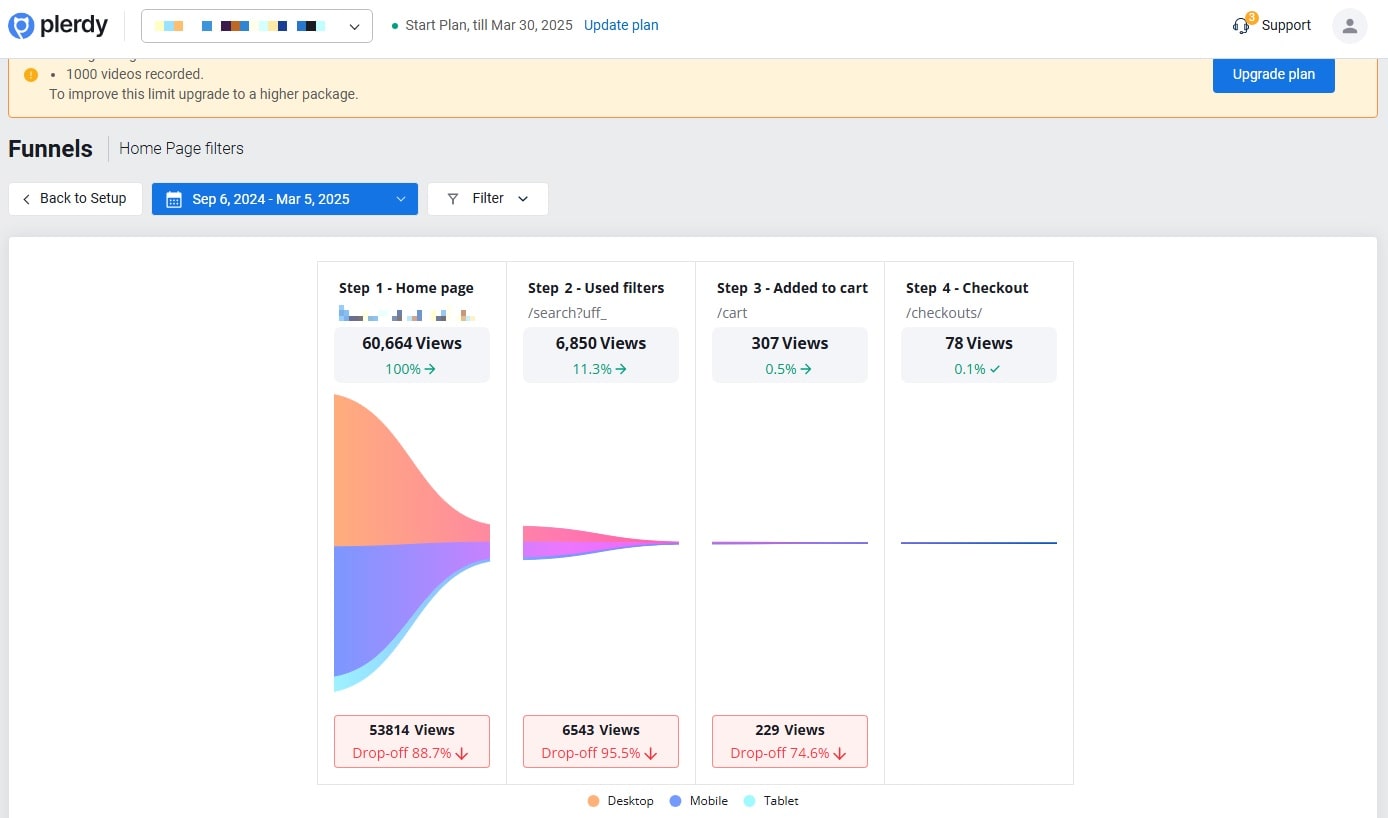Viewport: 1388px width, 818px height.
Task: Select the Home Page filters funnel
Action: (x=181, y=148)
